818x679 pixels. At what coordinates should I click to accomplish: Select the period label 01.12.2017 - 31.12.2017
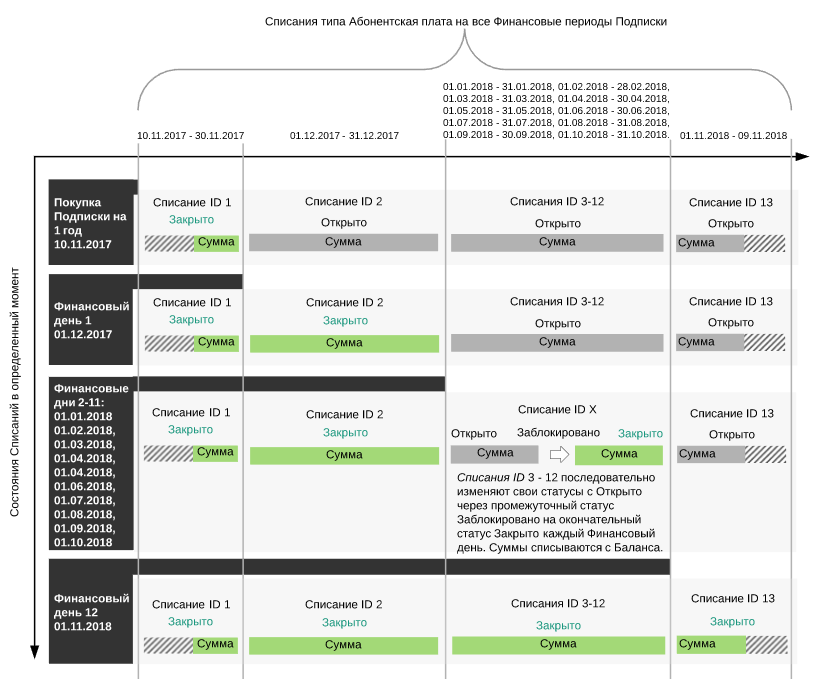click(x=344, y=136)
